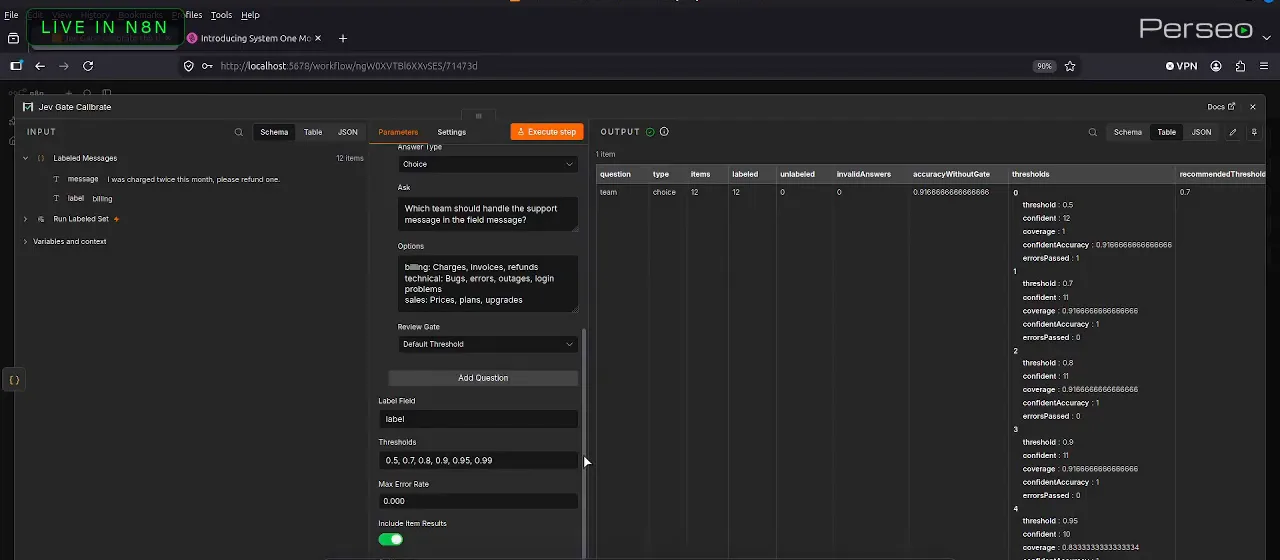1280x560 pixels.
Task: Open the Help menu
Action: [x=250, y=15]
